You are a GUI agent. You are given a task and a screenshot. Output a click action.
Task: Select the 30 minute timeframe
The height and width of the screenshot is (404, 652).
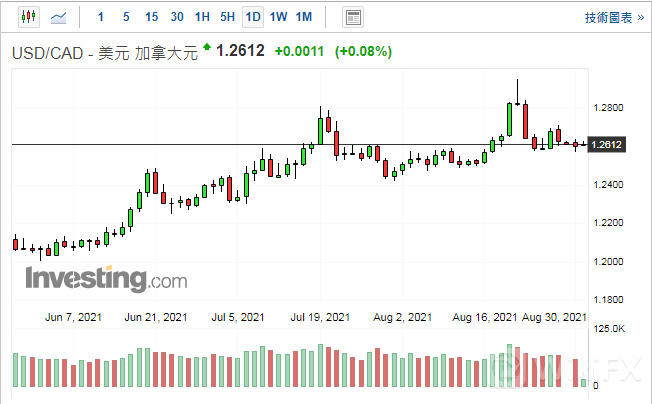pos(177,17)
